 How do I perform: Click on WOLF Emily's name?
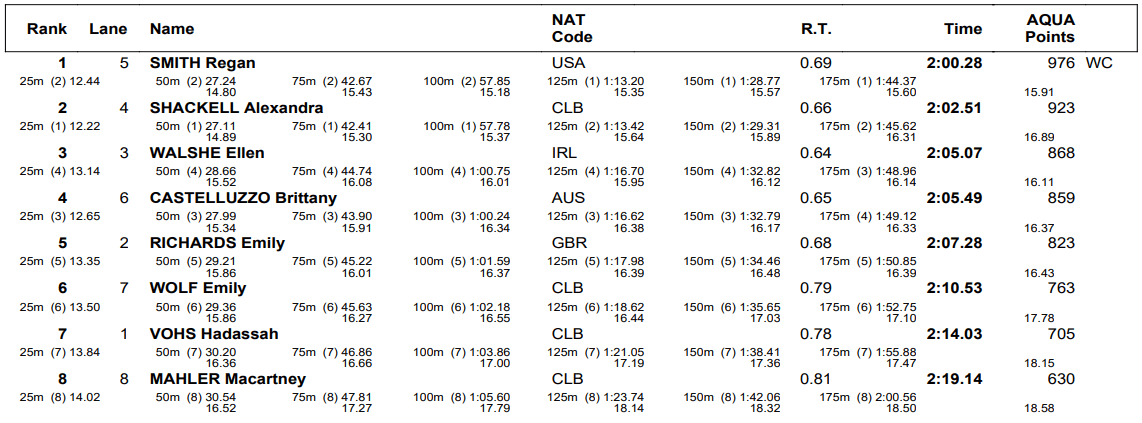[x=198, y=288]
